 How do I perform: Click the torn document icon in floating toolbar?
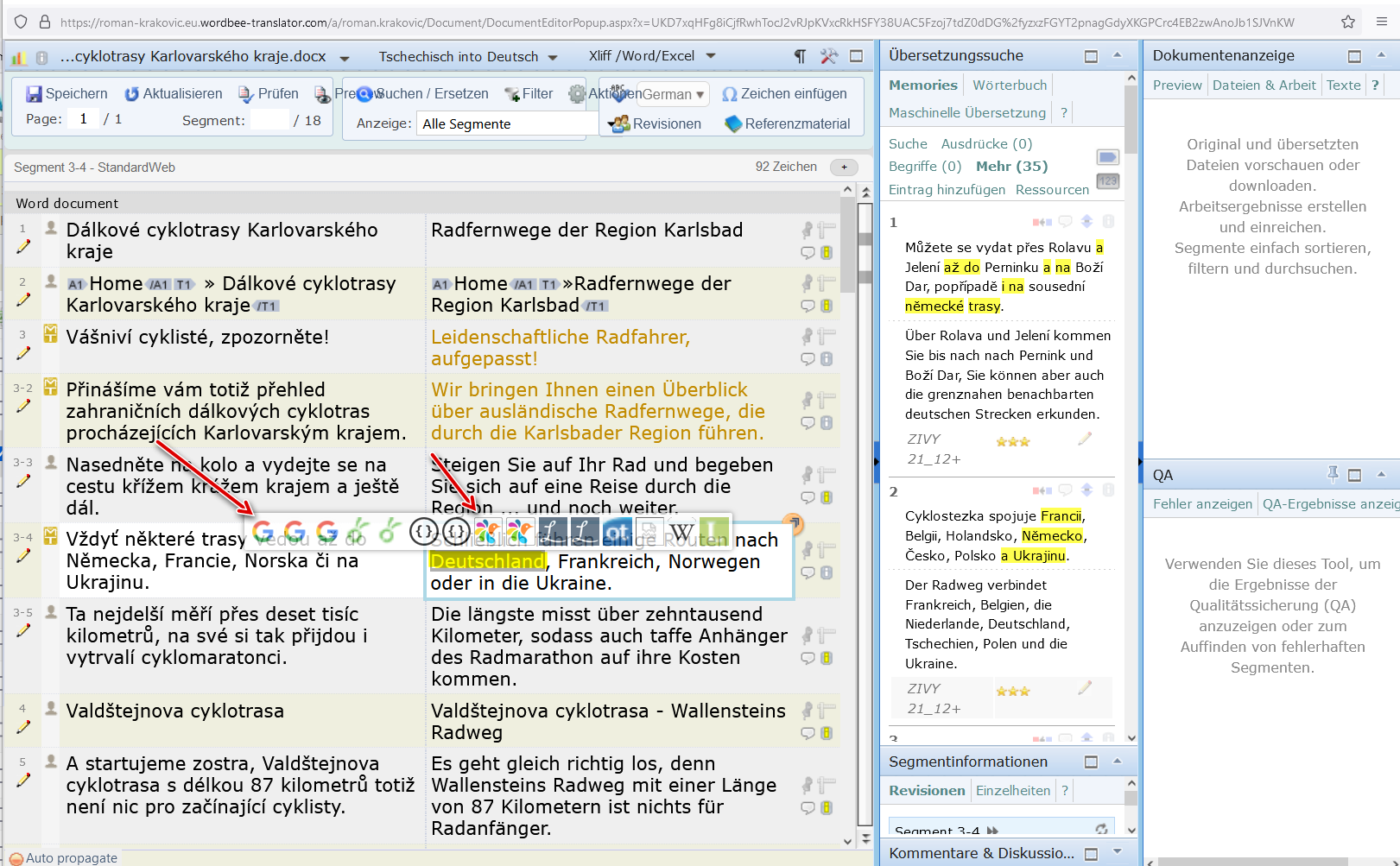[649, 532]
